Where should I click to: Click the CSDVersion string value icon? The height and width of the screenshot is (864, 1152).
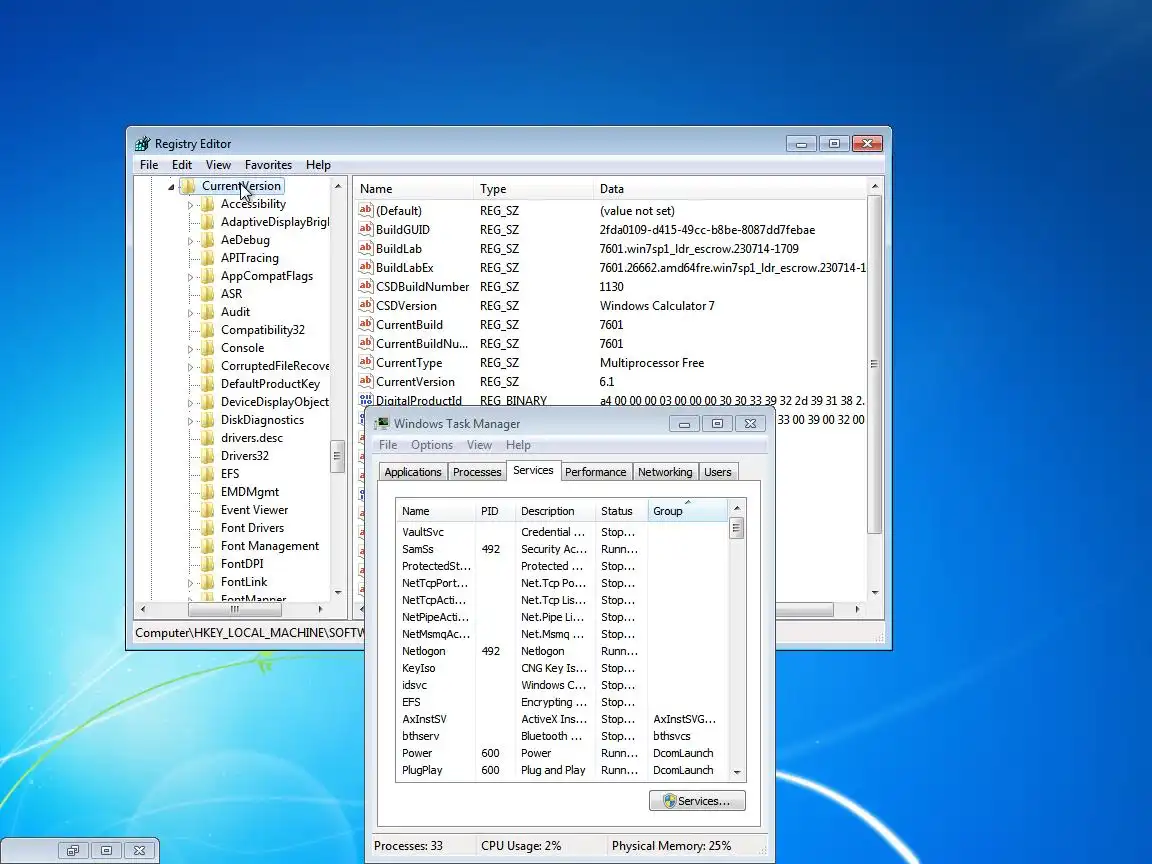pyautogui.click(x=366, y=306)
